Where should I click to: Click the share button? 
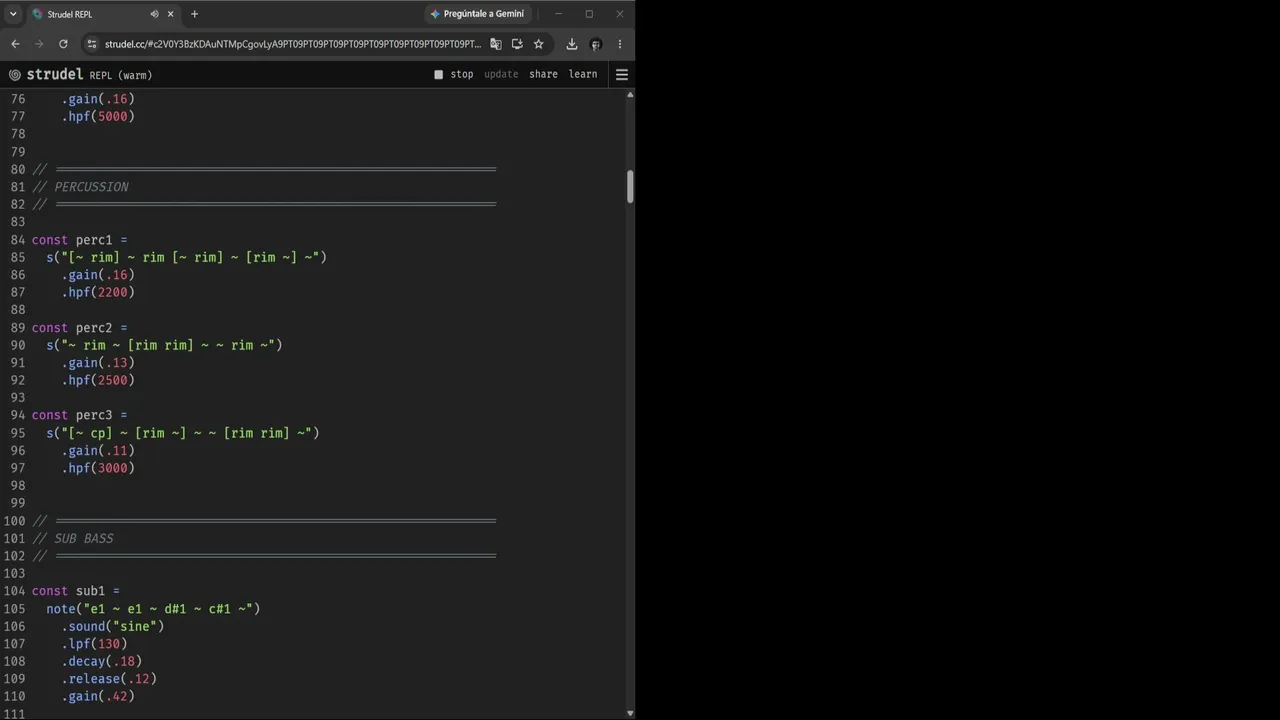(543, 75)
